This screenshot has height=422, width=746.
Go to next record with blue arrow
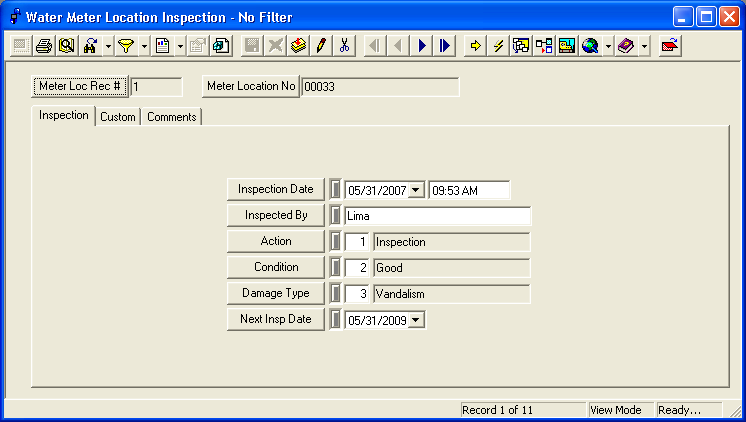click(x=422, y=46)
